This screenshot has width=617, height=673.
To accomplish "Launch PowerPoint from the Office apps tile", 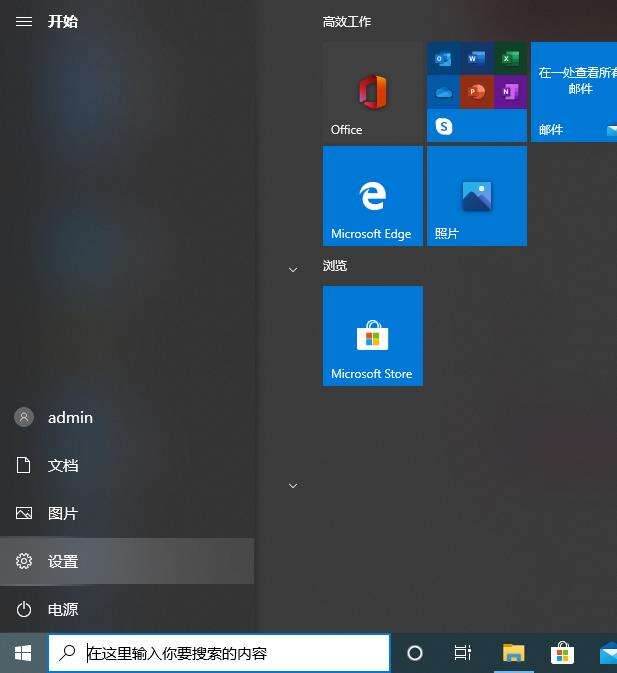I will (477, 92).
